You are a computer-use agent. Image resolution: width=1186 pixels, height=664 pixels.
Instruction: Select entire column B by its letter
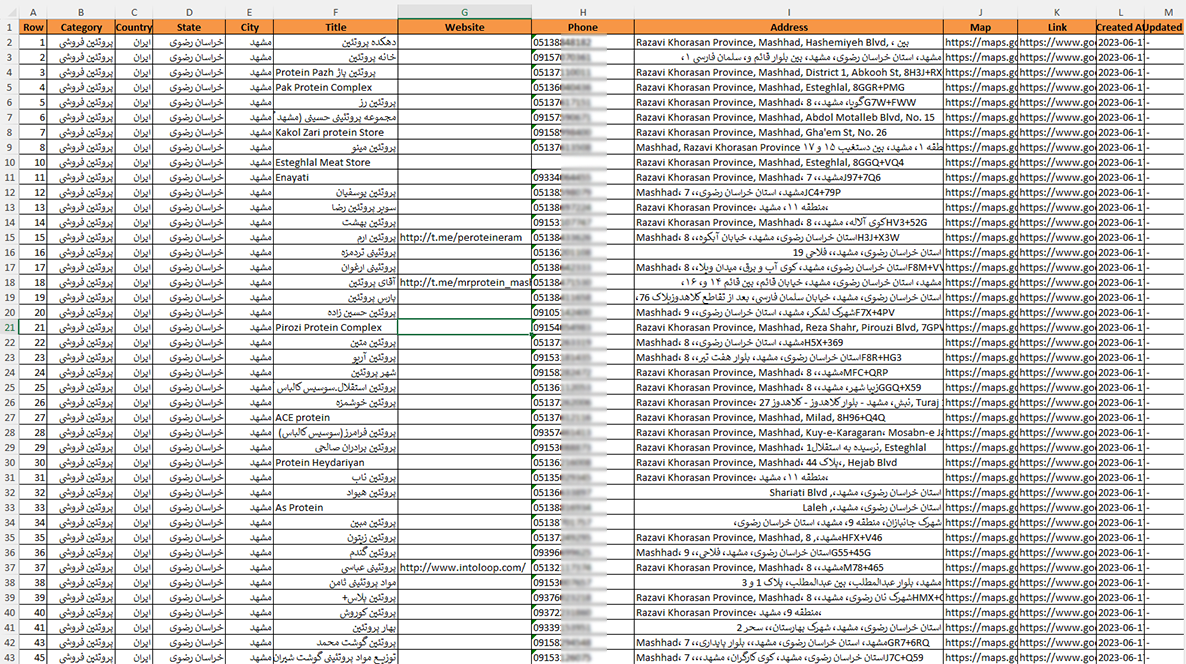(x=81, y=12)
